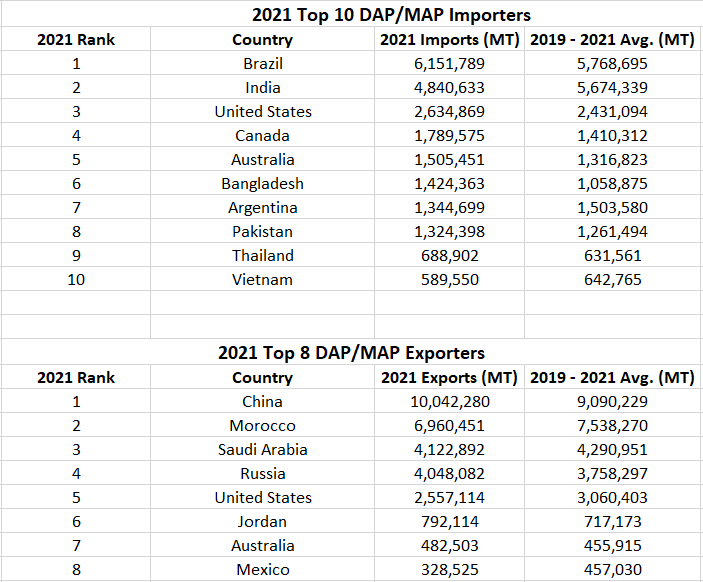Click the export value 792,114
This screenshot has height=582, width=703.
click(450, 521)
